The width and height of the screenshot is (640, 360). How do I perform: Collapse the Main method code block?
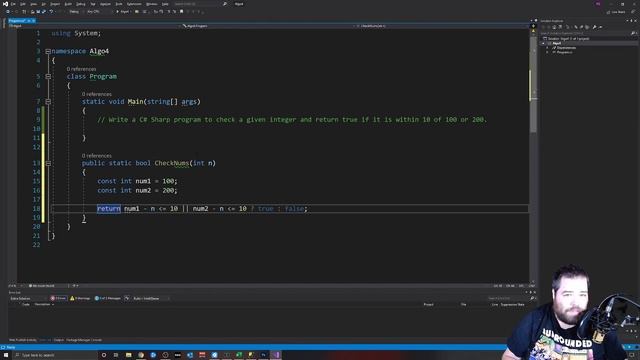click(48, 101)
